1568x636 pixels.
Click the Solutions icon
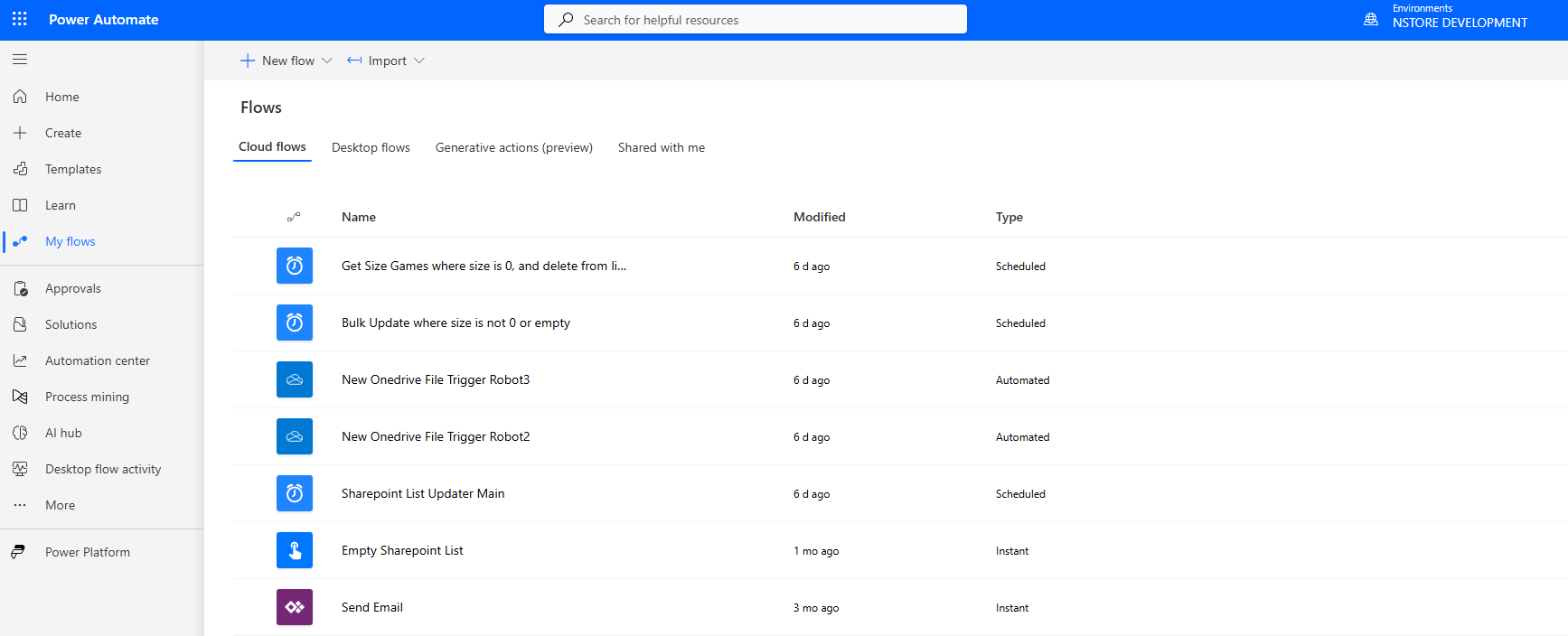coord(20,324)
